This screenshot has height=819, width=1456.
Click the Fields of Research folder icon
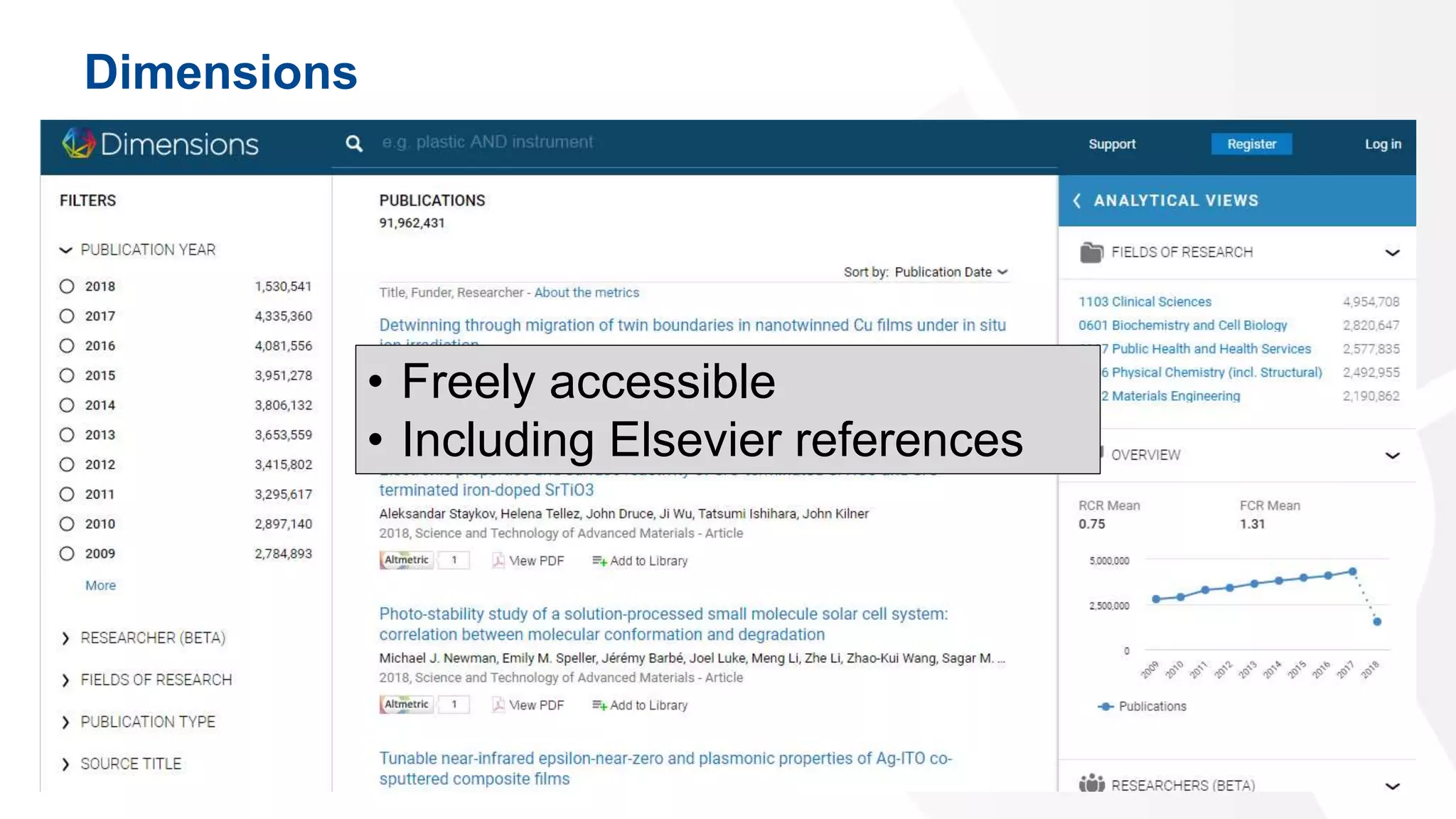1091,252
